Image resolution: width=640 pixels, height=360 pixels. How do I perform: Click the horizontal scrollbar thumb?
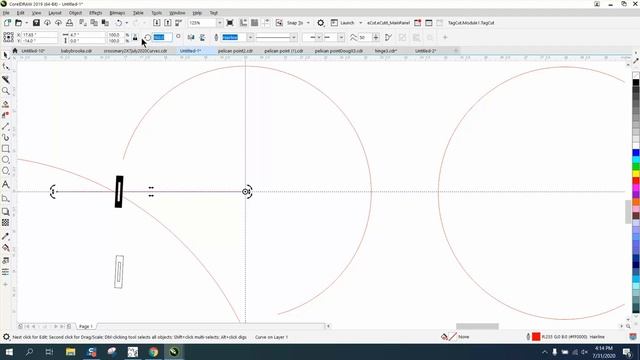point(477,326)
